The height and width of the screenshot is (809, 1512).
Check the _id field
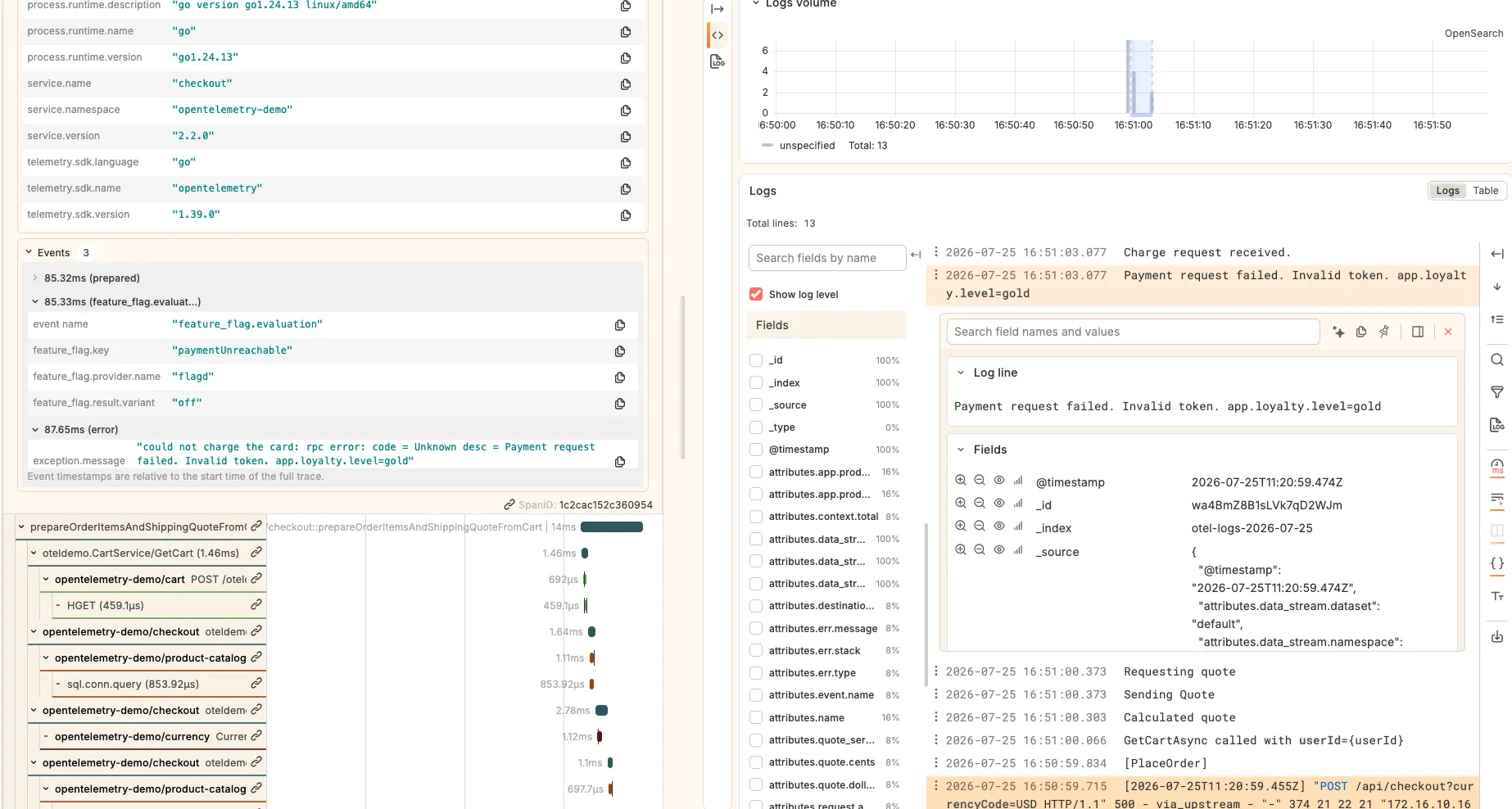click(x=756, y=360)
